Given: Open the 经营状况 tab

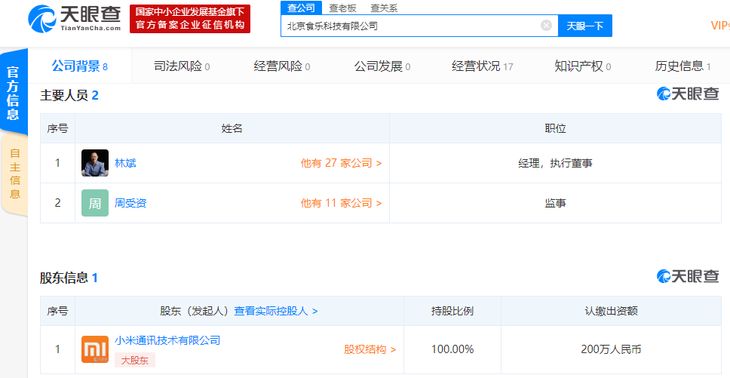Looking at the screenshot, I should (482, 66).
